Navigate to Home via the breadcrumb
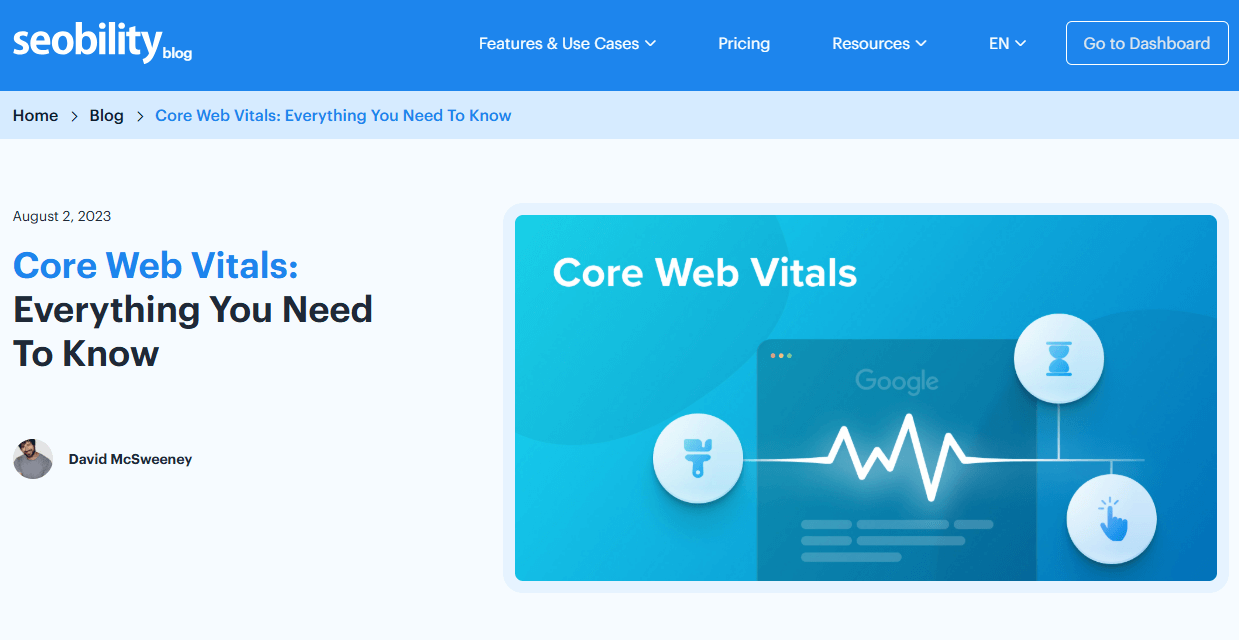Viewport: 1239px width, 640px height. click(x=35, y=115)
